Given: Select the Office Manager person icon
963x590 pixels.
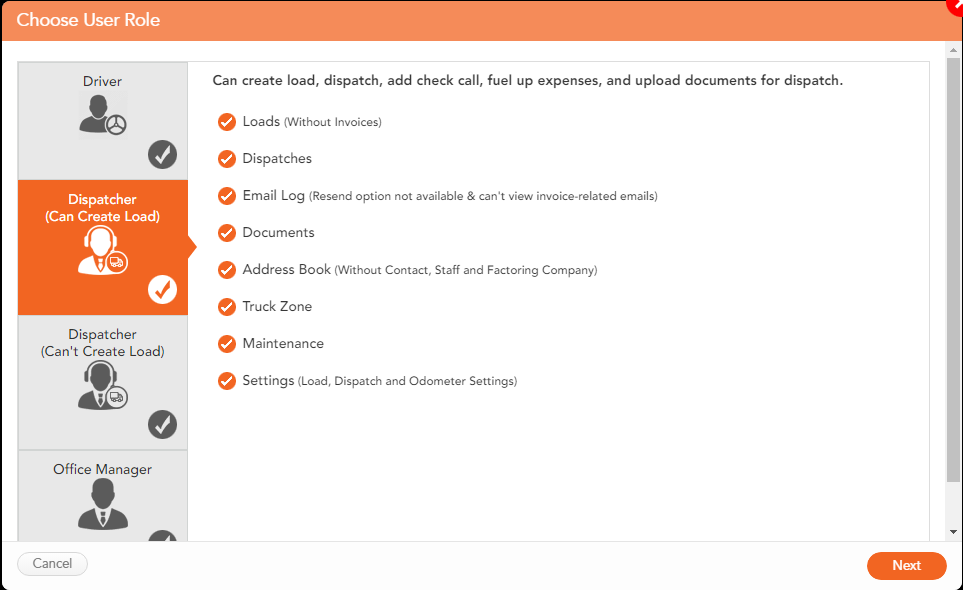Looking at the screenshot, I should pyautogui.click(x=103, y=504).
